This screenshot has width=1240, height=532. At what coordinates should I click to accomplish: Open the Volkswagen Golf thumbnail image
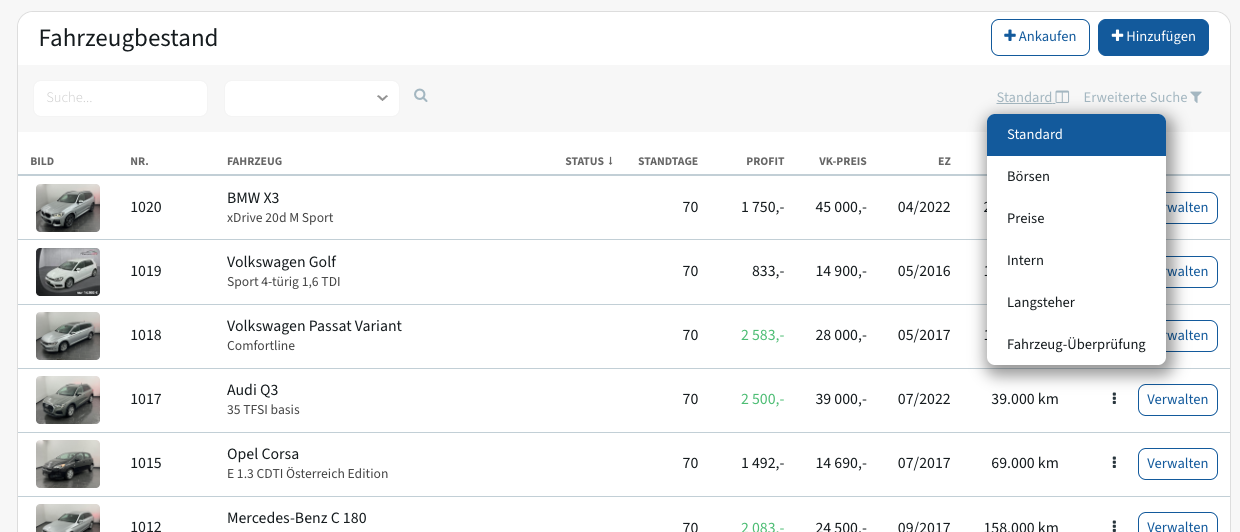coord(68,272)
